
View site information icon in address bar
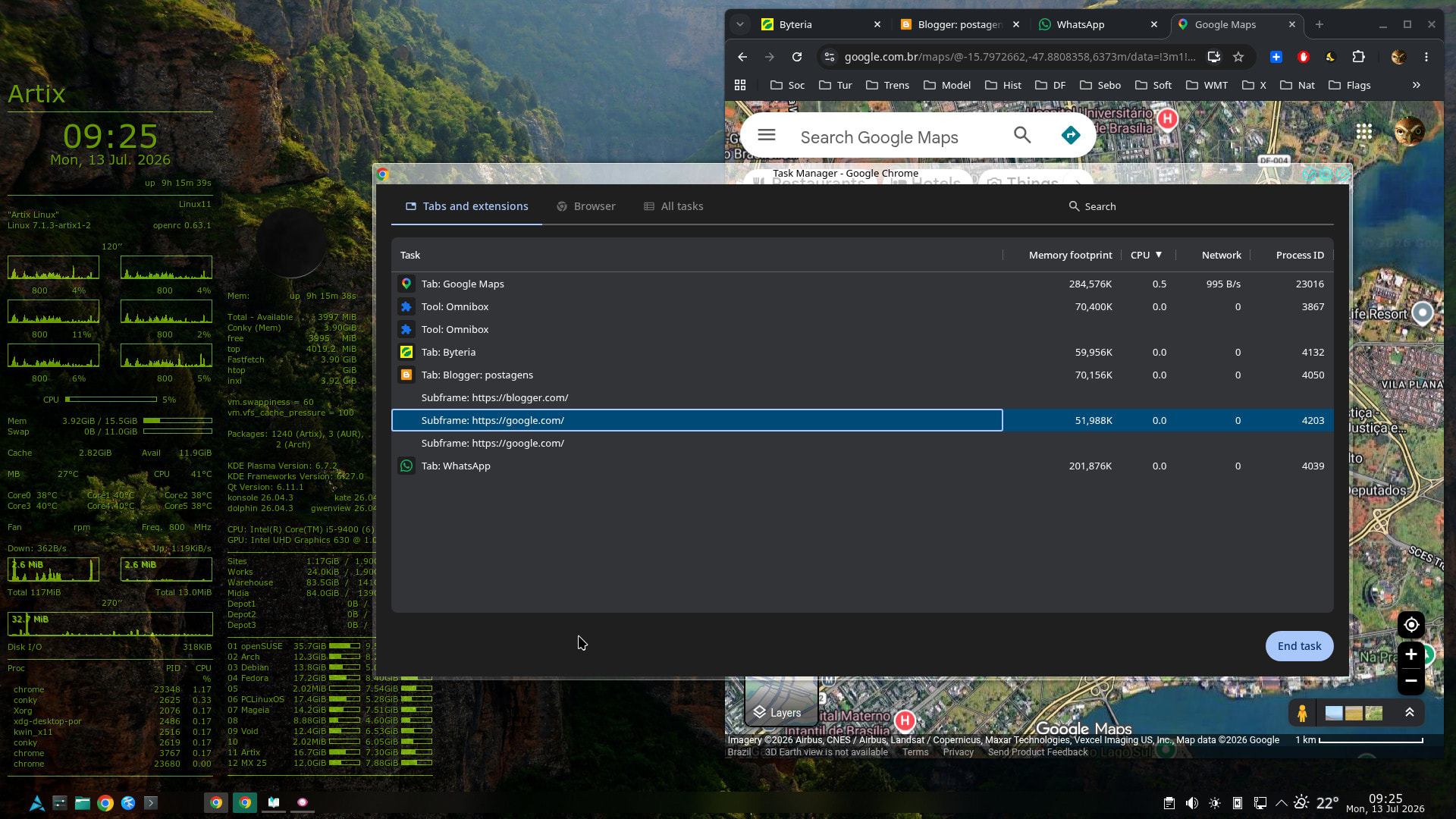830,57
